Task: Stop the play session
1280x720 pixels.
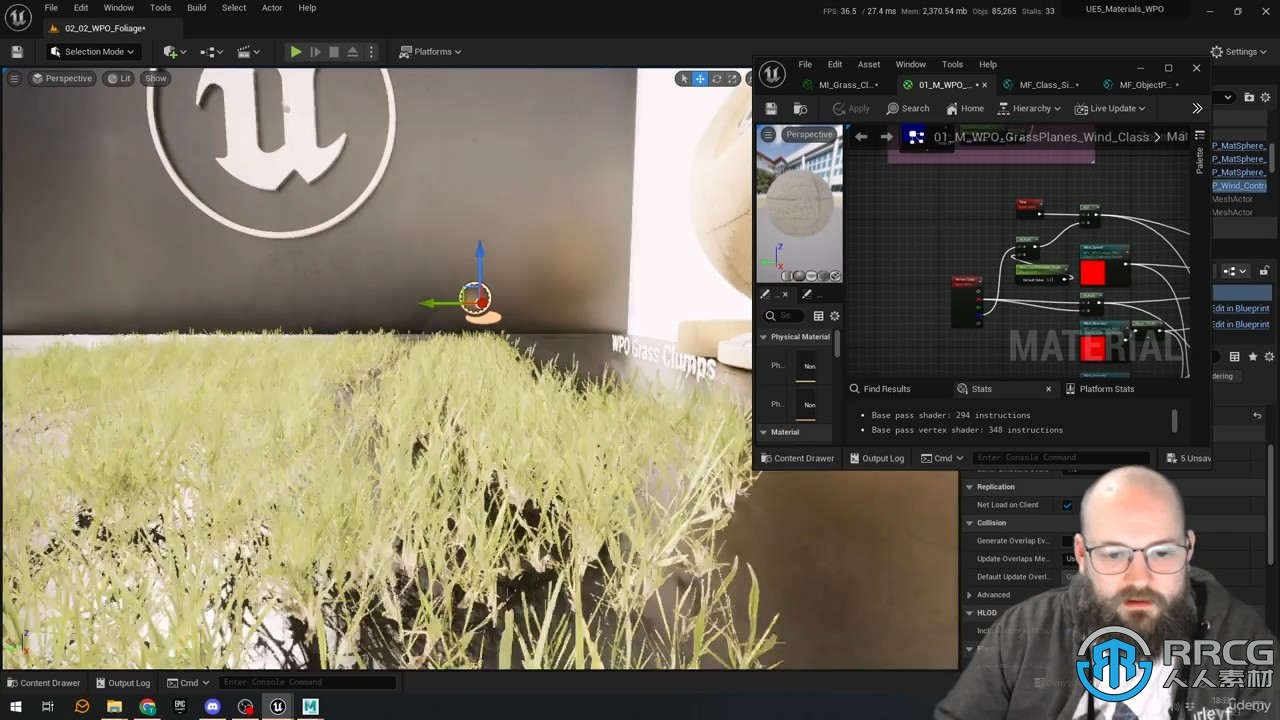Action: pos(334,52)
